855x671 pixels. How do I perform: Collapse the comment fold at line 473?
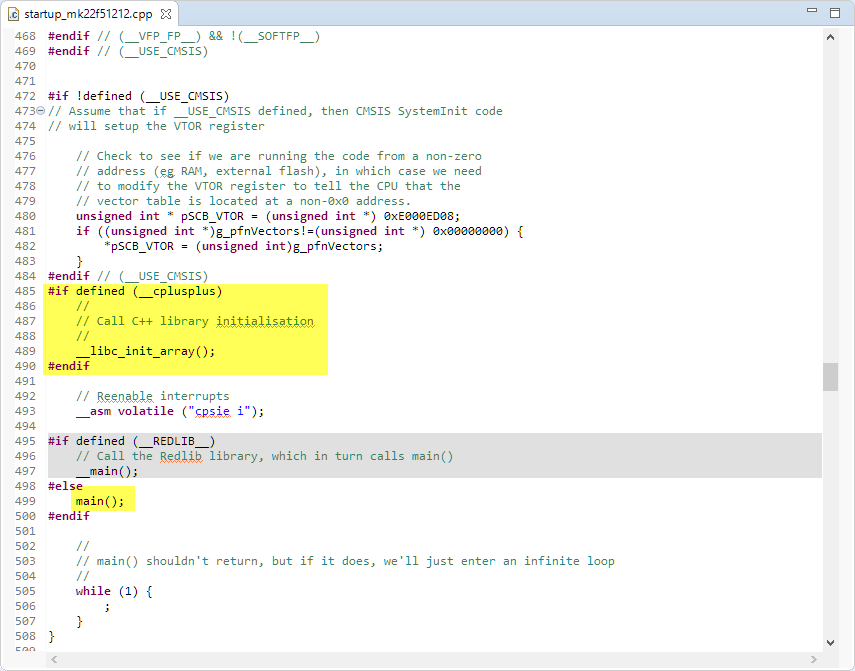[x=40, y=111]
